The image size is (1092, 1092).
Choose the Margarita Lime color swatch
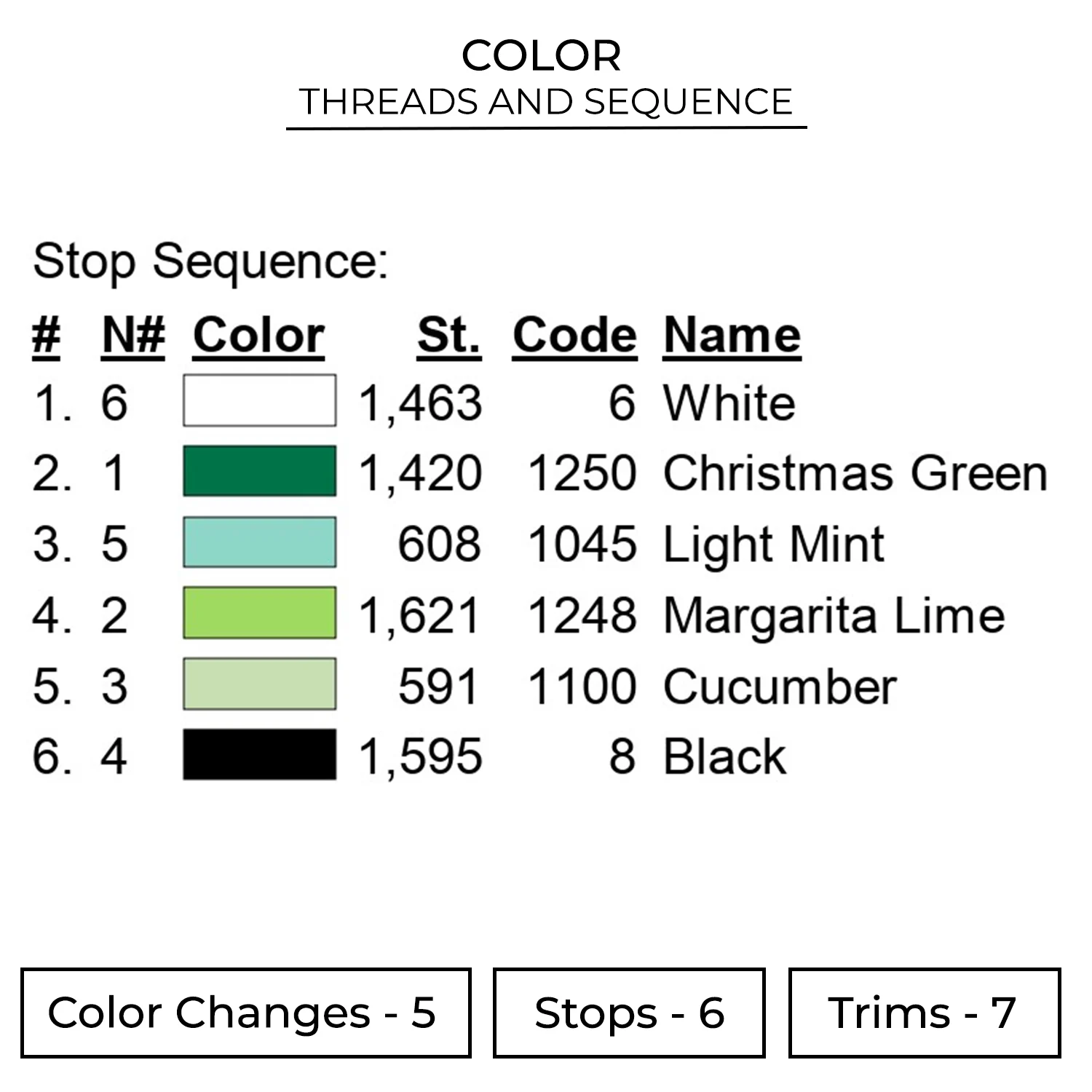click(259, 613)
